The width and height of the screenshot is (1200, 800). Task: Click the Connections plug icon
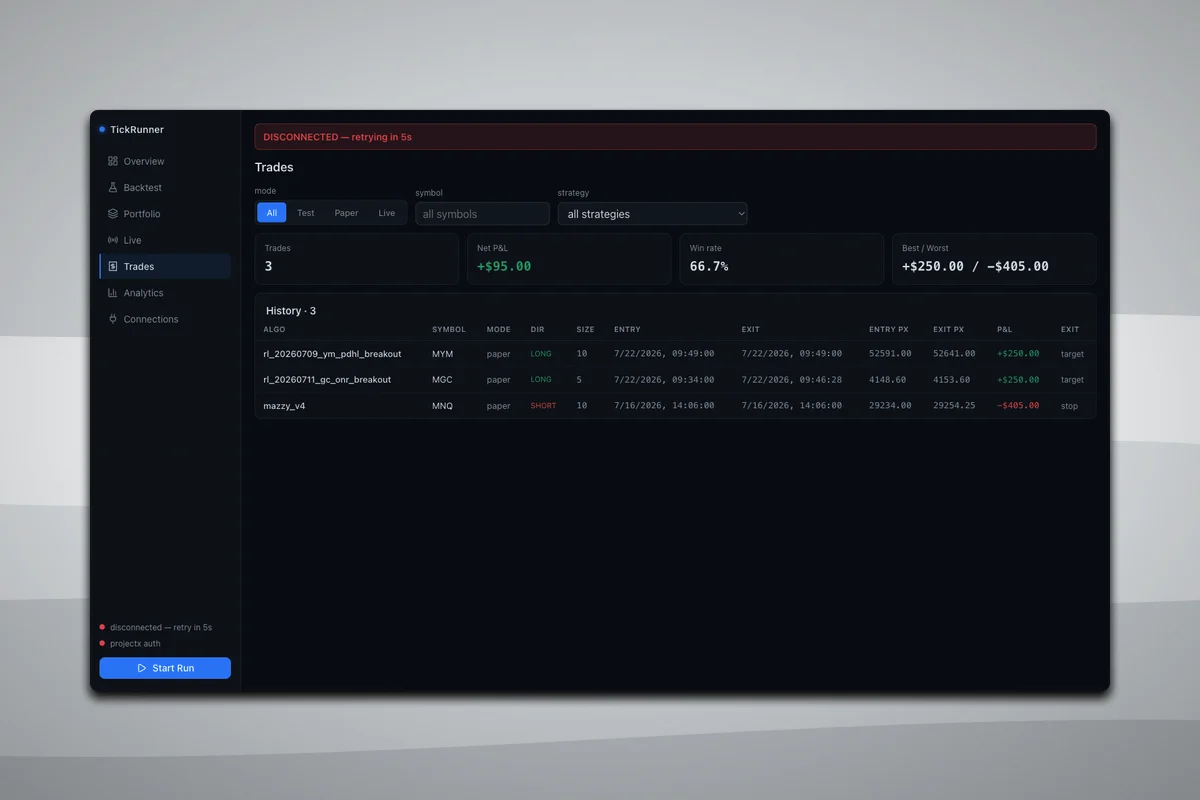click(x=113, y=319)
